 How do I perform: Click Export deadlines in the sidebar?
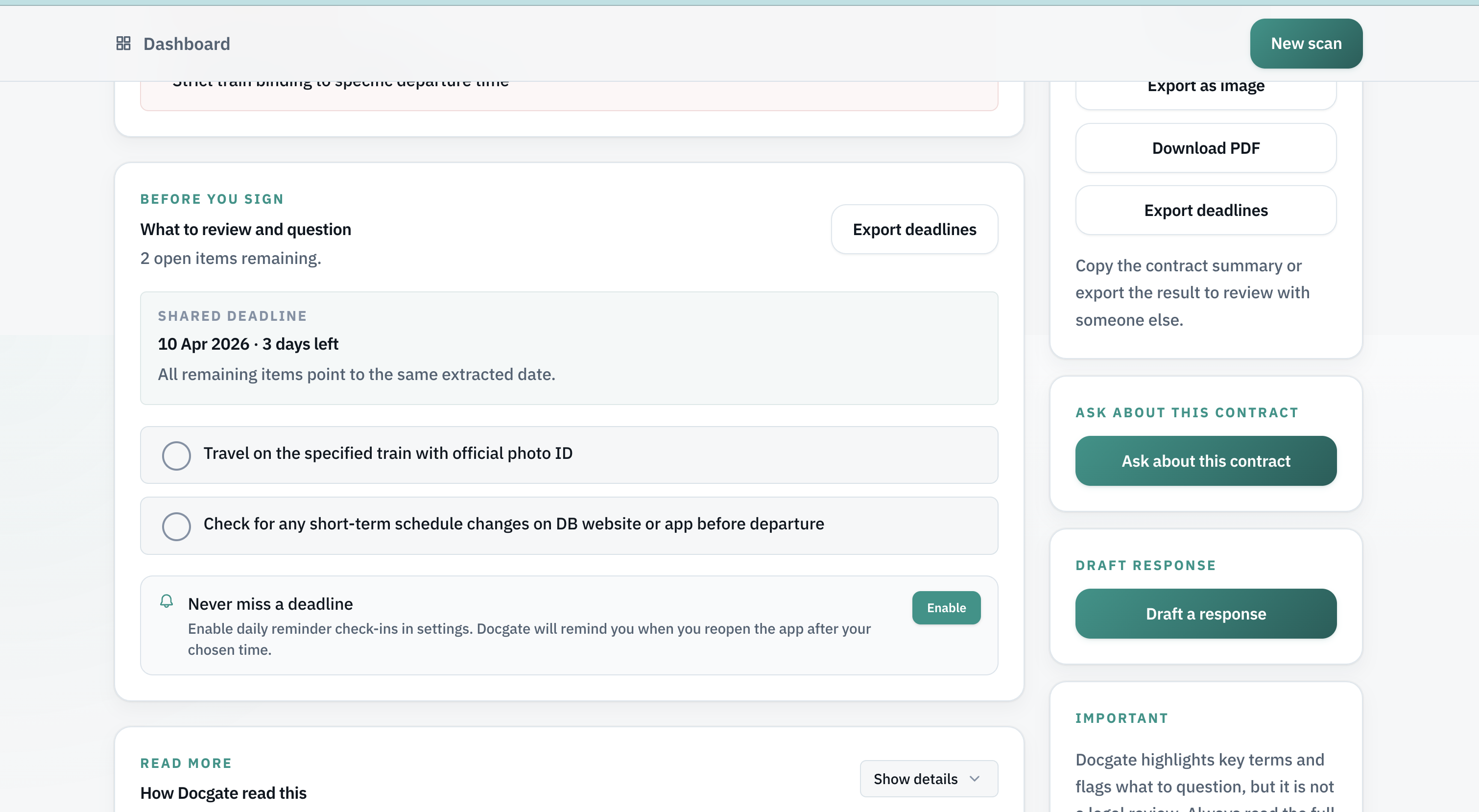1205,210
